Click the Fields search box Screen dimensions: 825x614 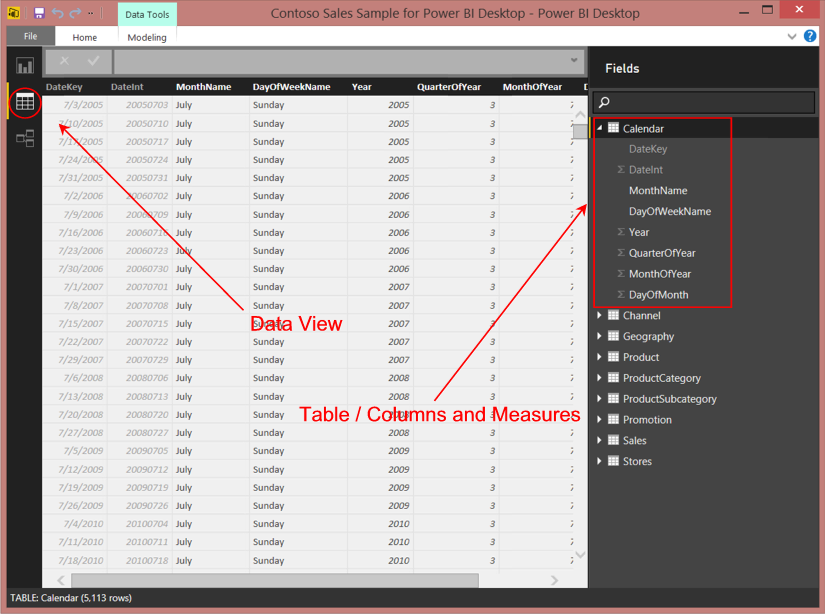(x=704, y=102)
